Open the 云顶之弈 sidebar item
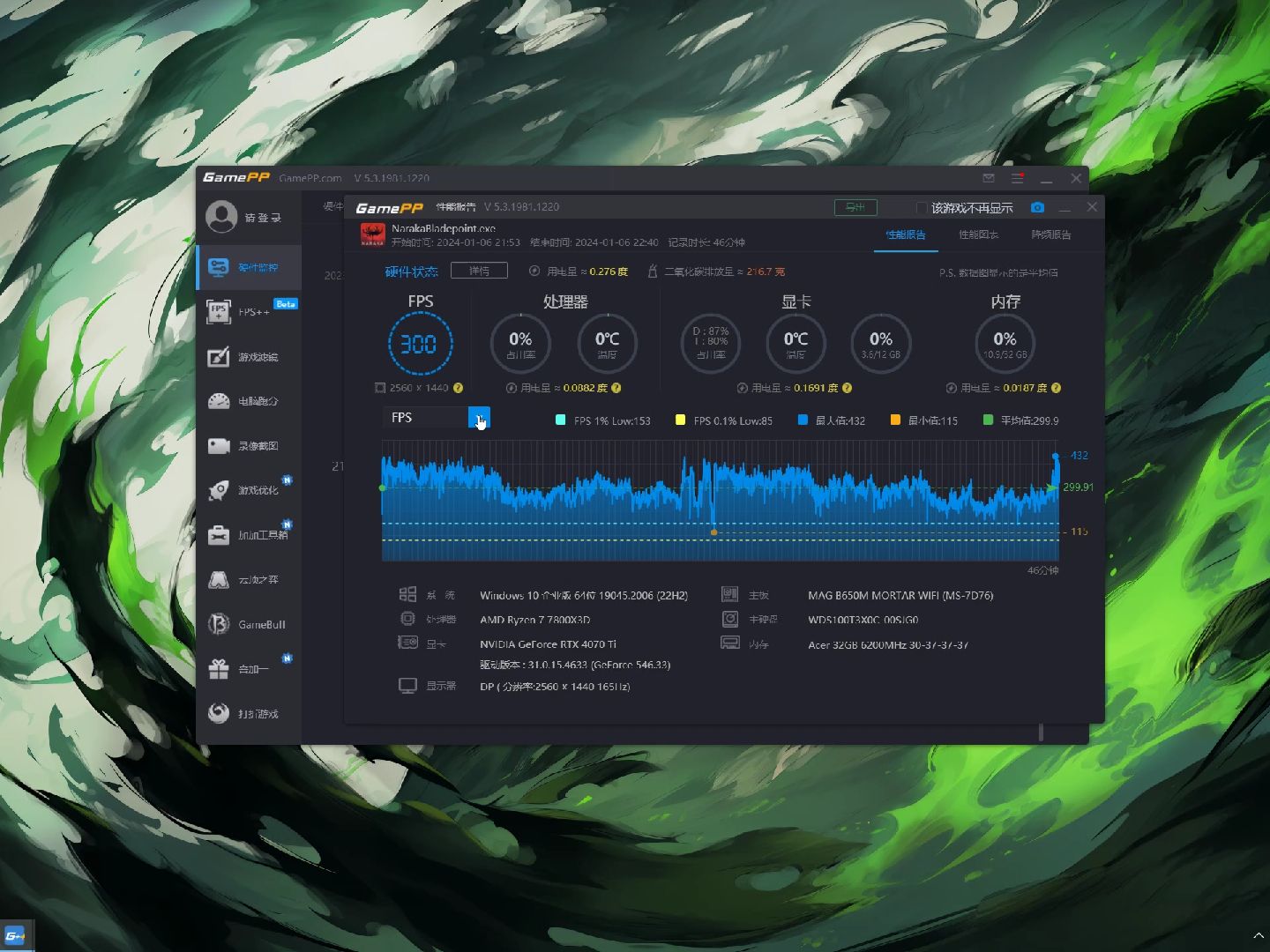Image resolution: width=1270 pixels, height=952 pixels. (249, 580)
